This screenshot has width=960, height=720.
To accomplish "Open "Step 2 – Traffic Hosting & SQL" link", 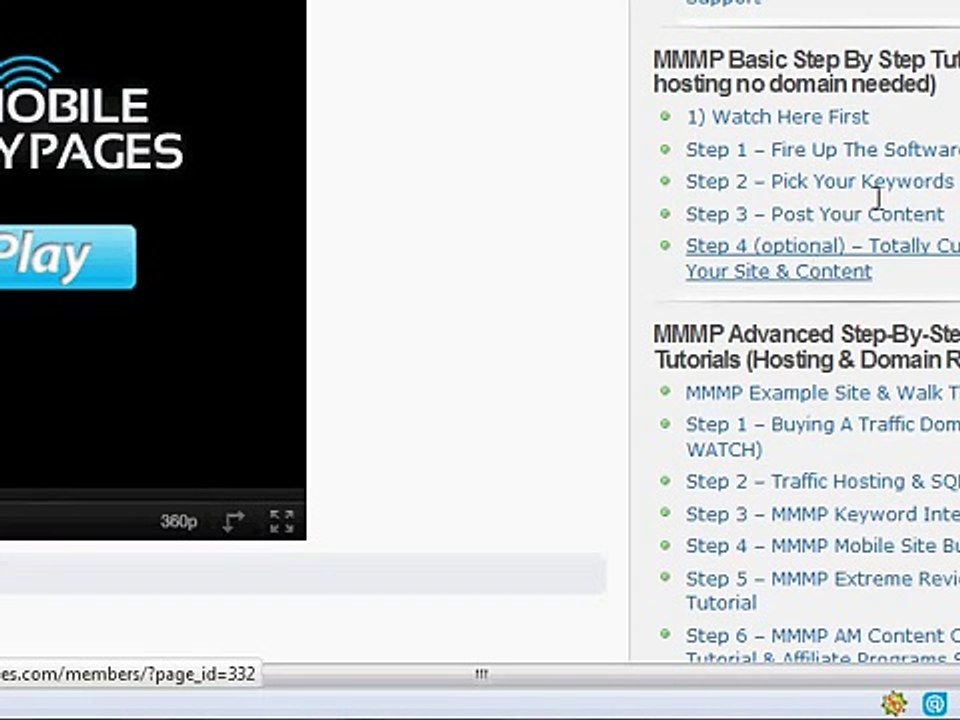I will [x=822, y=481].
